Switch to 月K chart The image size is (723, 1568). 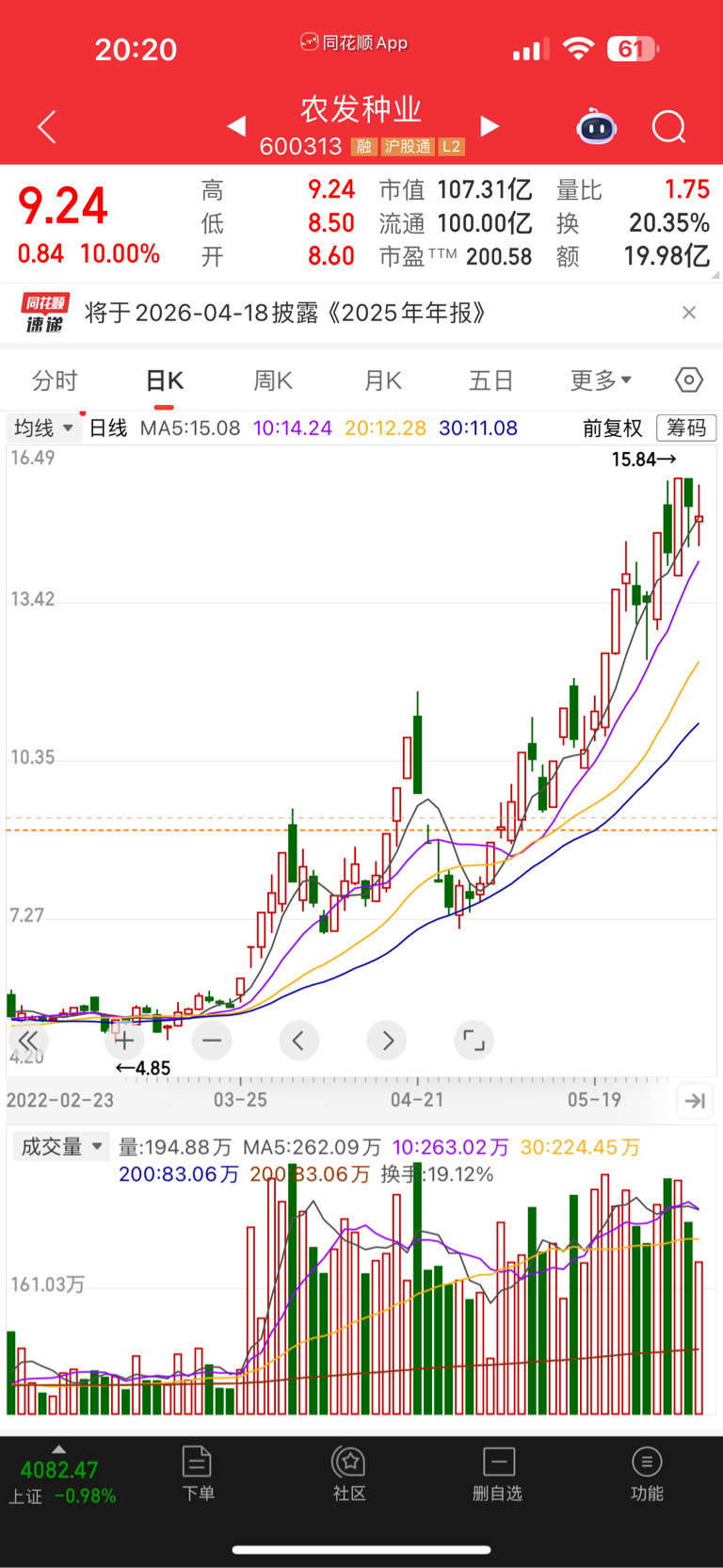tap(382, 380)
